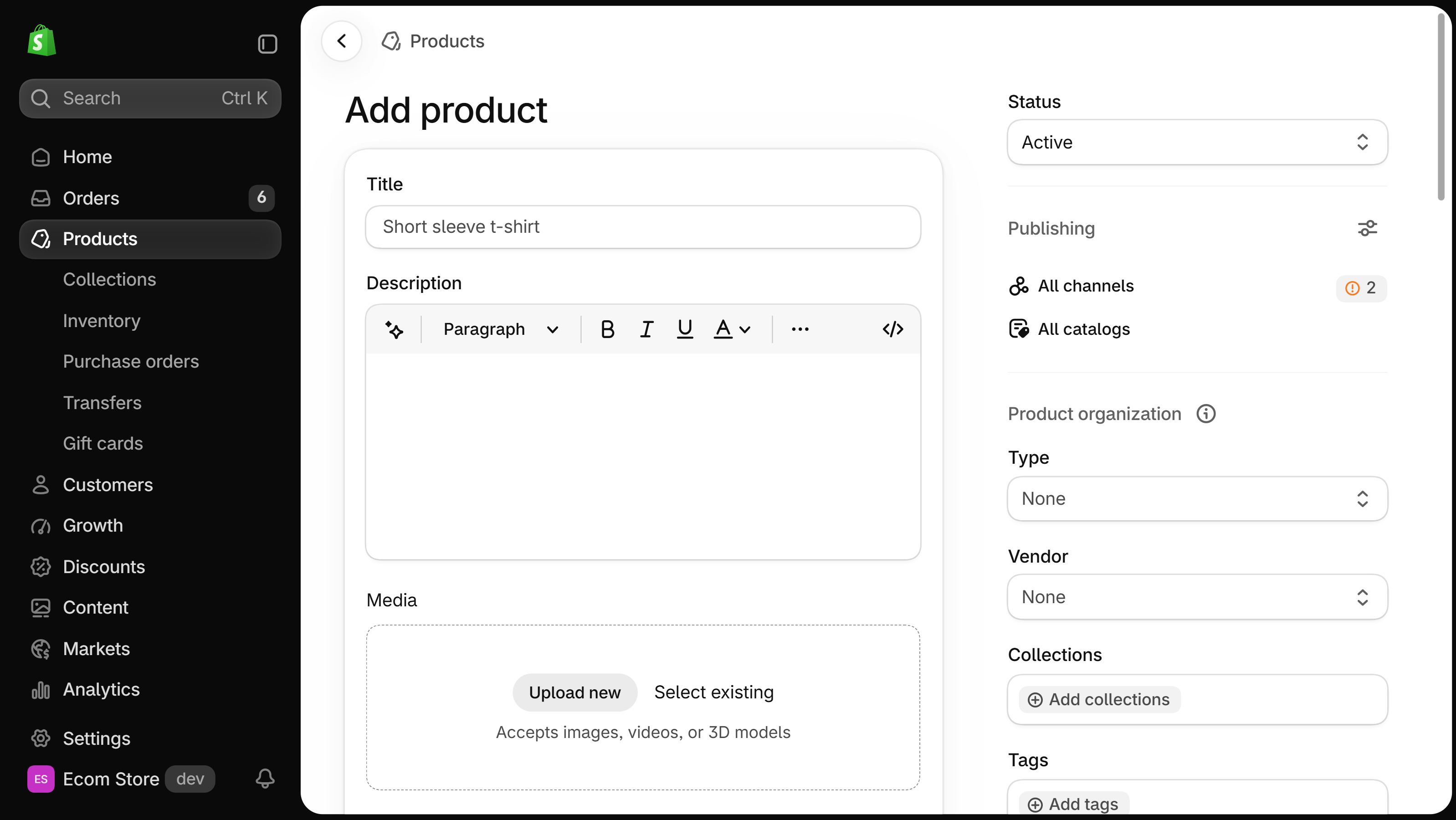Toggle italic formatting
This screenshot has height=820, width=1456.
[646, 329]
